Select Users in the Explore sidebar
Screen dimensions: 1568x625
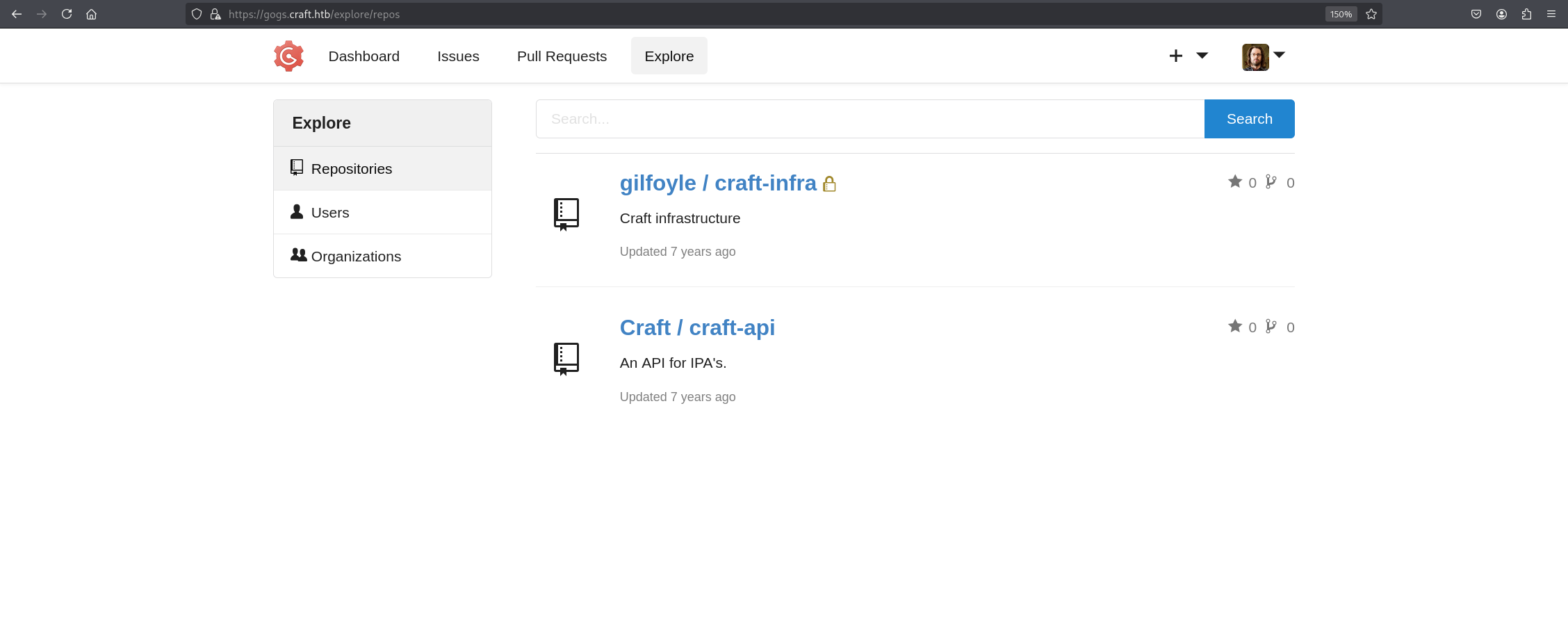pos(330,213)
